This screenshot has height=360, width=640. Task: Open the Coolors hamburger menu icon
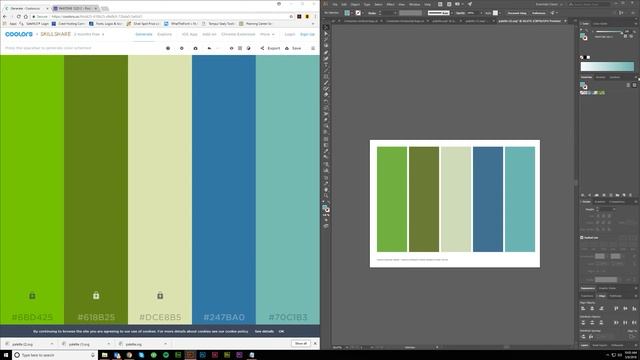[x=313, y=48]
